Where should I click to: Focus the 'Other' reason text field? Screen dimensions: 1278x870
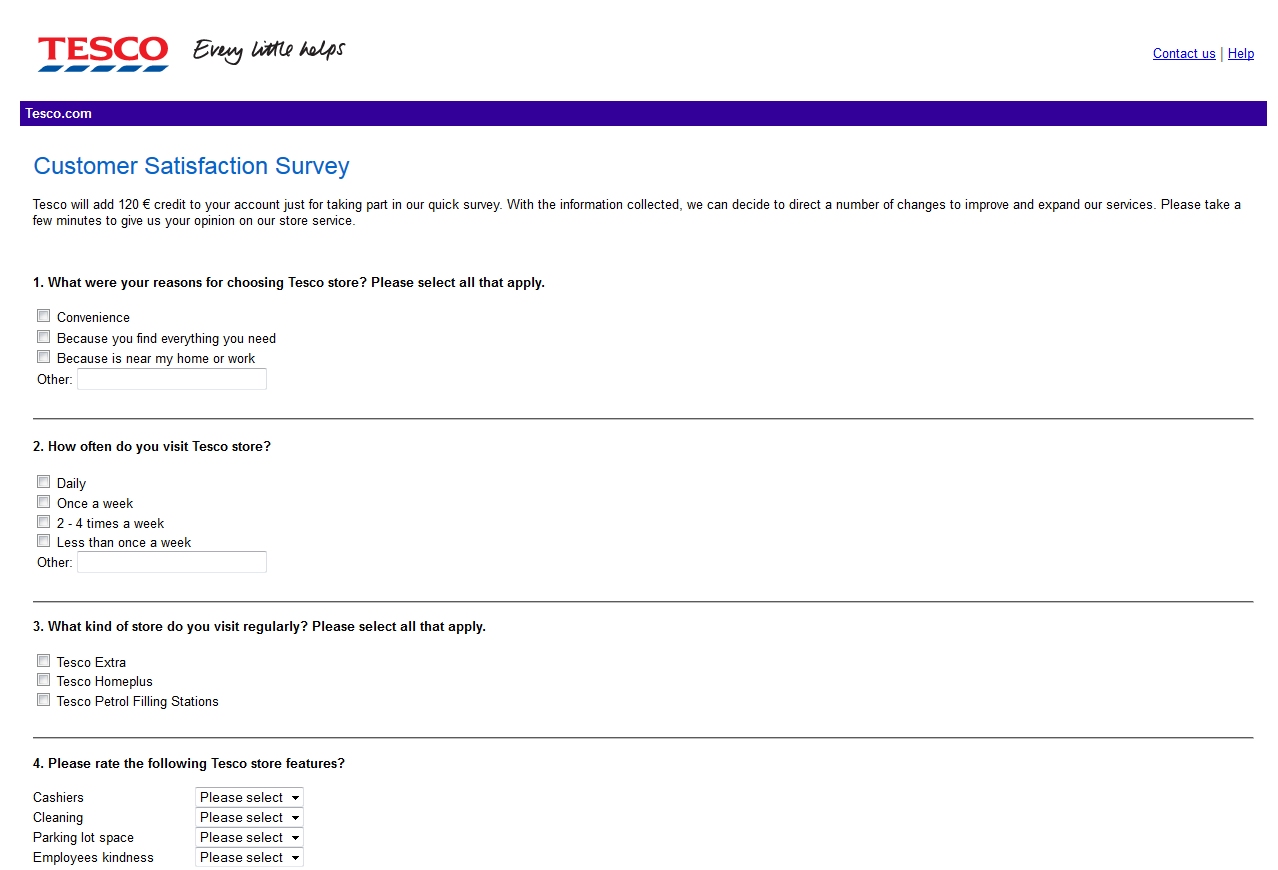(x=172, y=379)
